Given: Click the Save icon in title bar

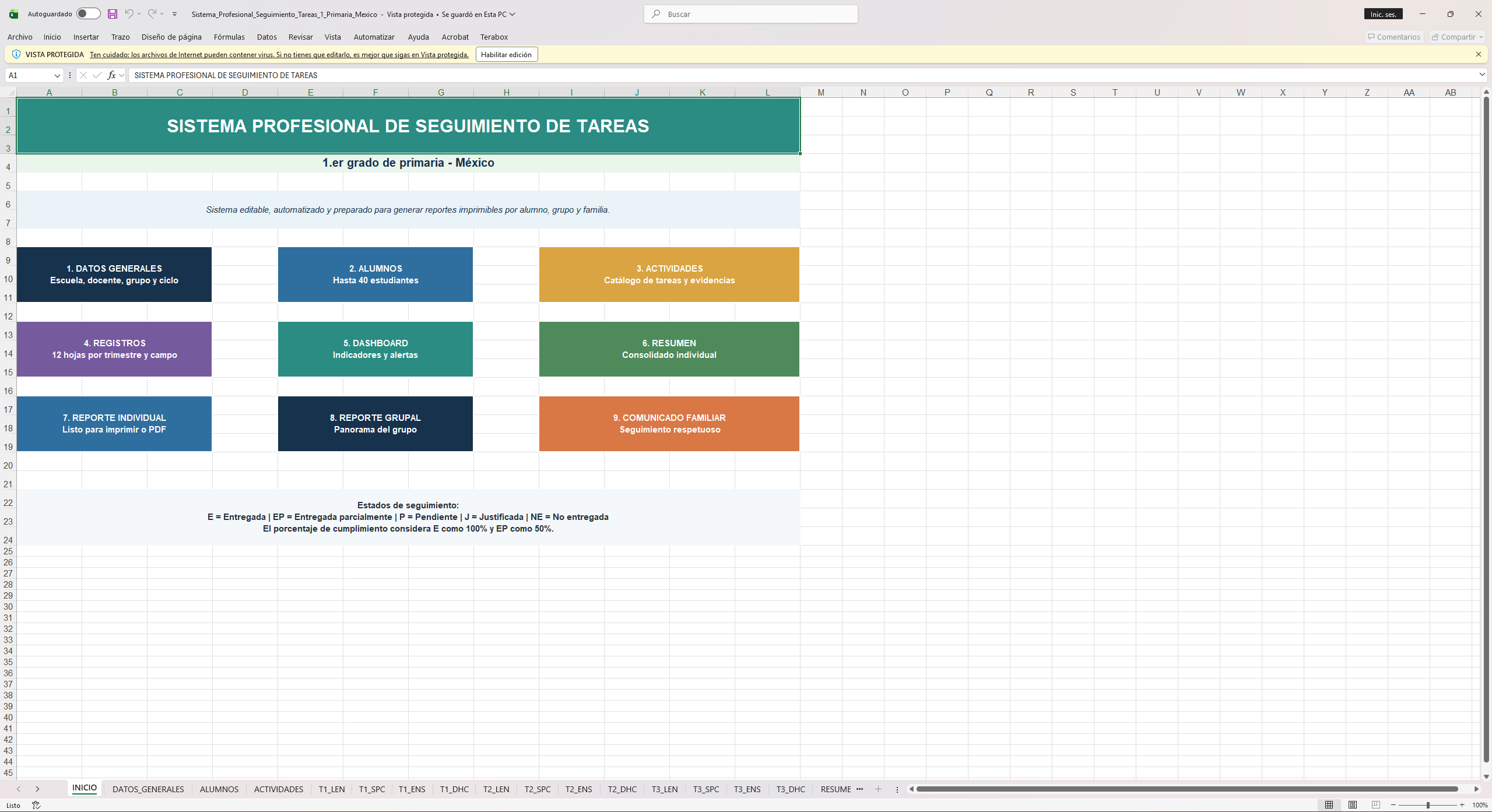Looking at the screenshot, I should (113, 14).
